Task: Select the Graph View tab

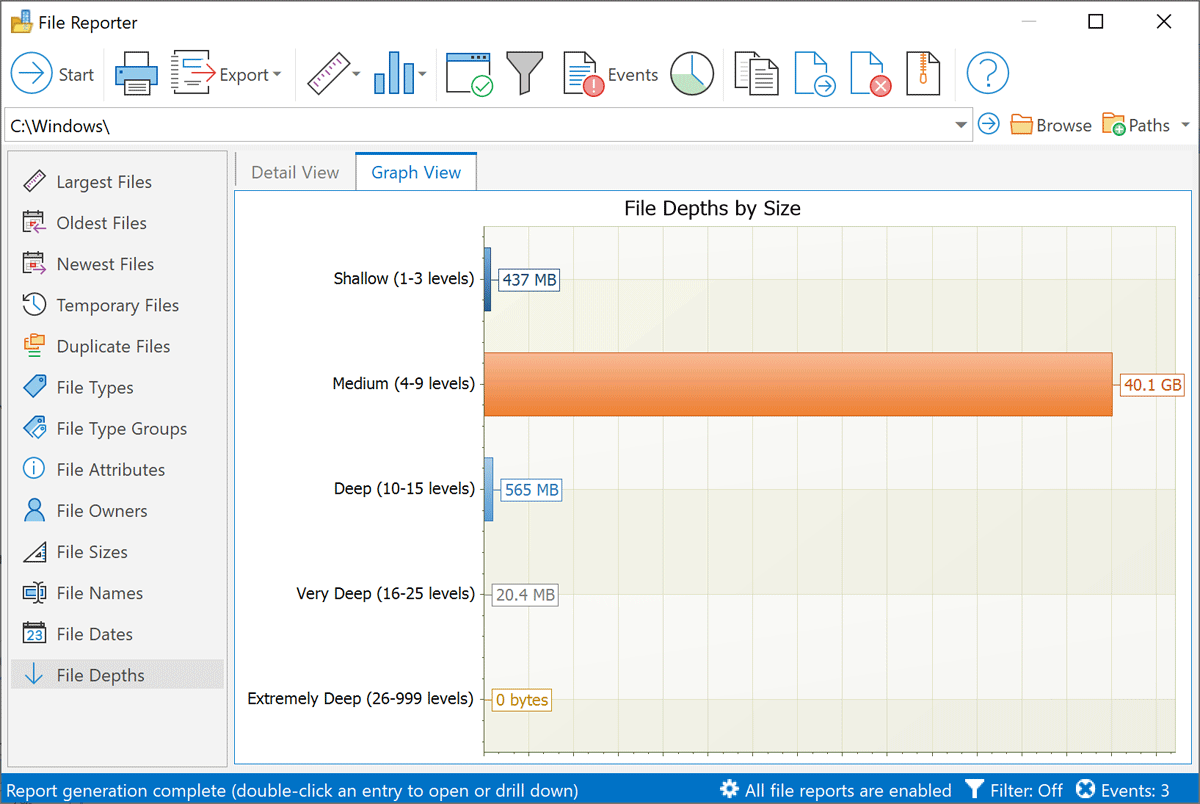Action: pyautogui.click(x=416, y=172)
